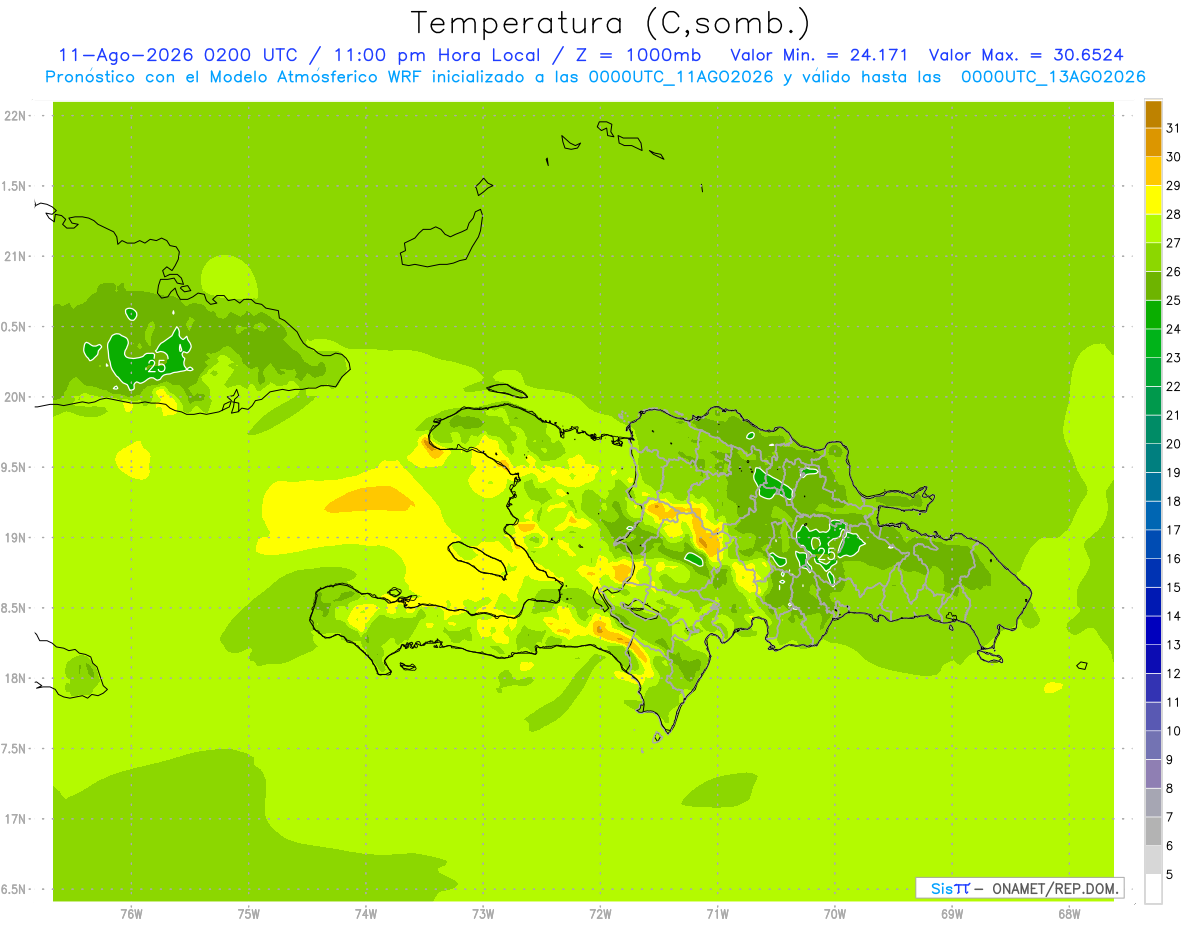Click the pressure level text "Z = 1000mb"

click(x=636, y=55)
